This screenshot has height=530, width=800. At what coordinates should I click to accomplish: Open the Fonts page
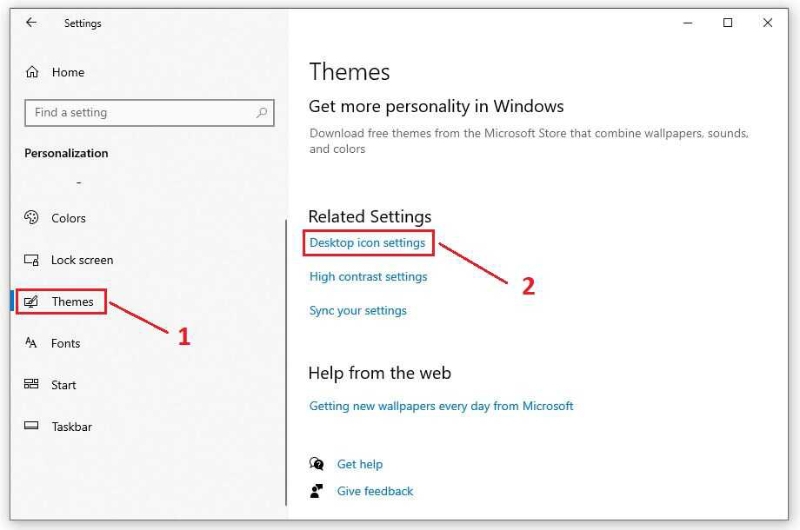[65, 343]
